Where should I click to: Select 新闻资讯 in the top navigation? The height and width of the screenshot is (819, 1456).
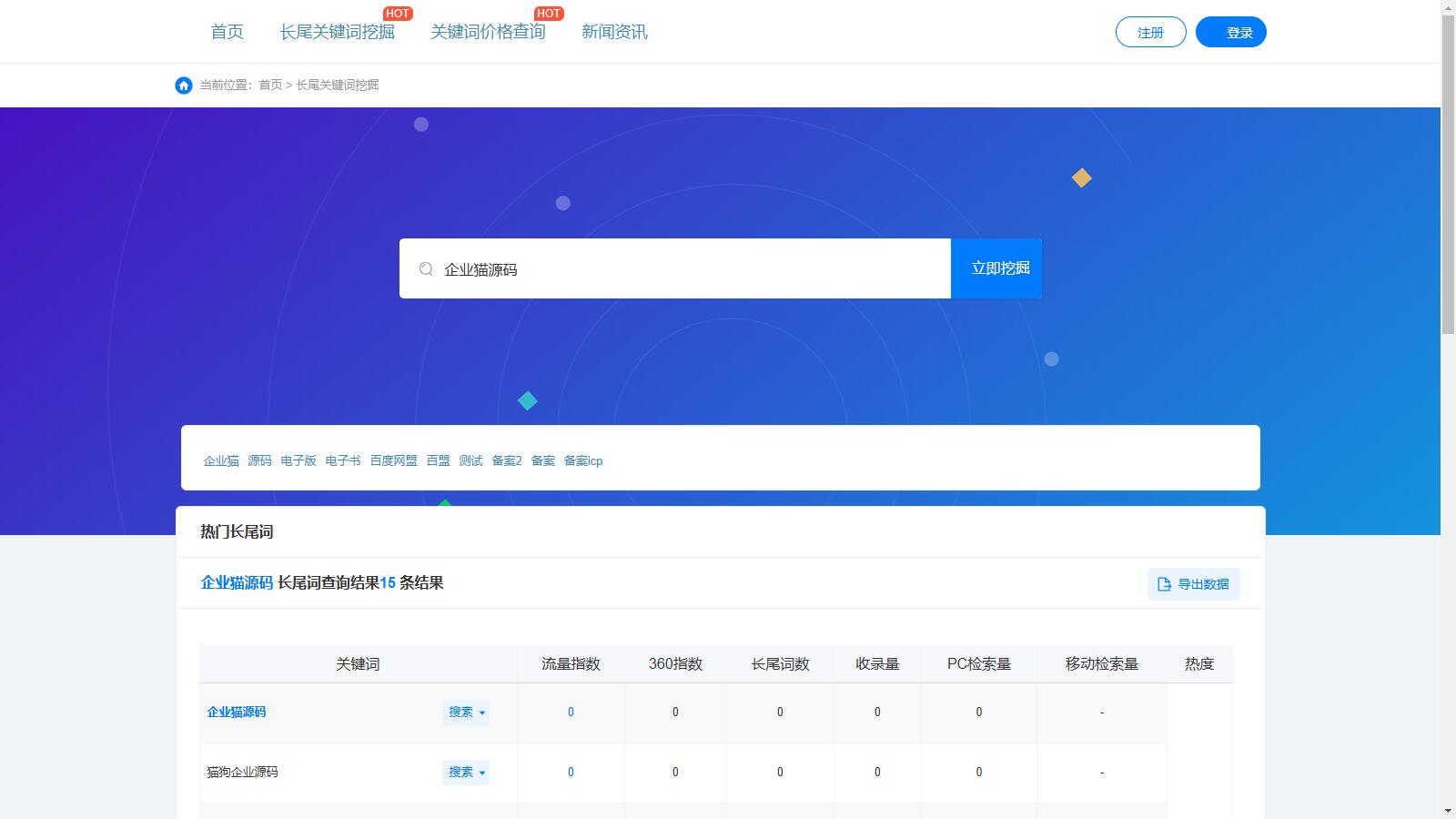click(x=614, y=32)
